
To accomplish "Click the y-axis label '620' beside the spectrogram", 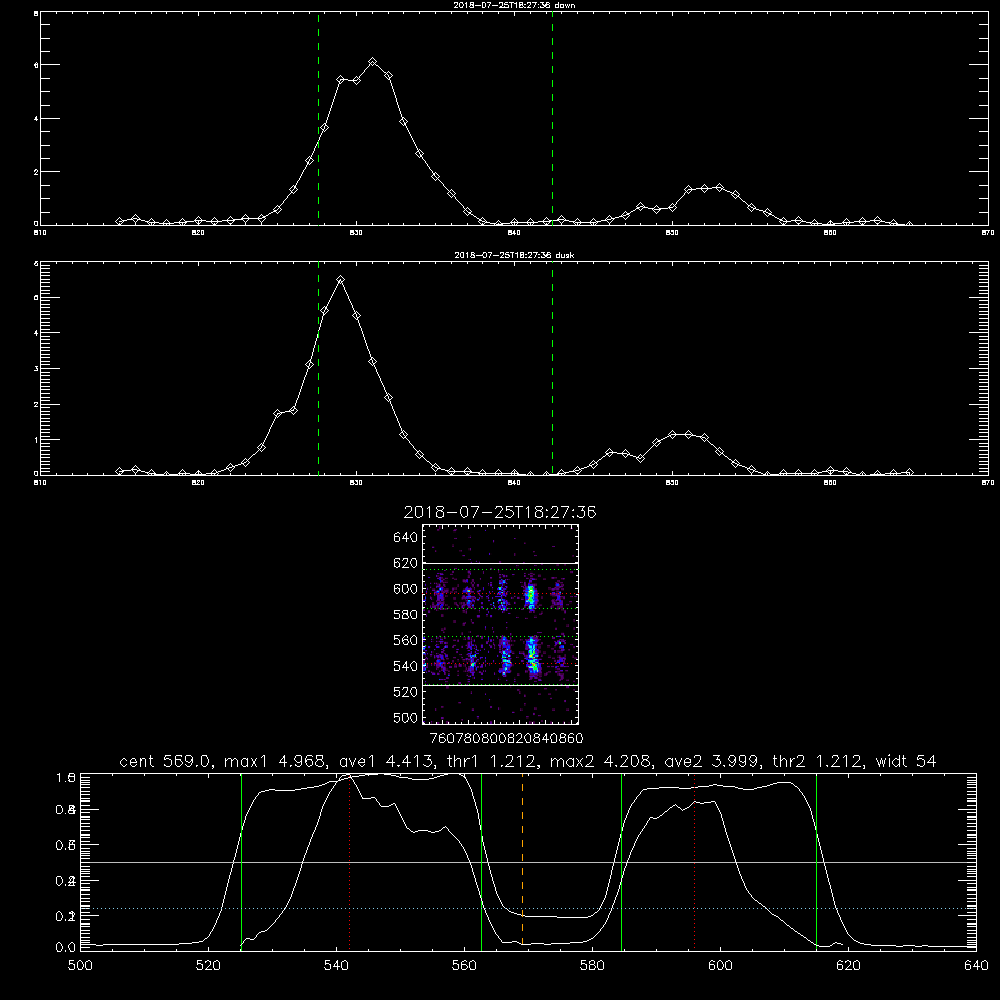I will pyautogui.click(x=406, y=563).
